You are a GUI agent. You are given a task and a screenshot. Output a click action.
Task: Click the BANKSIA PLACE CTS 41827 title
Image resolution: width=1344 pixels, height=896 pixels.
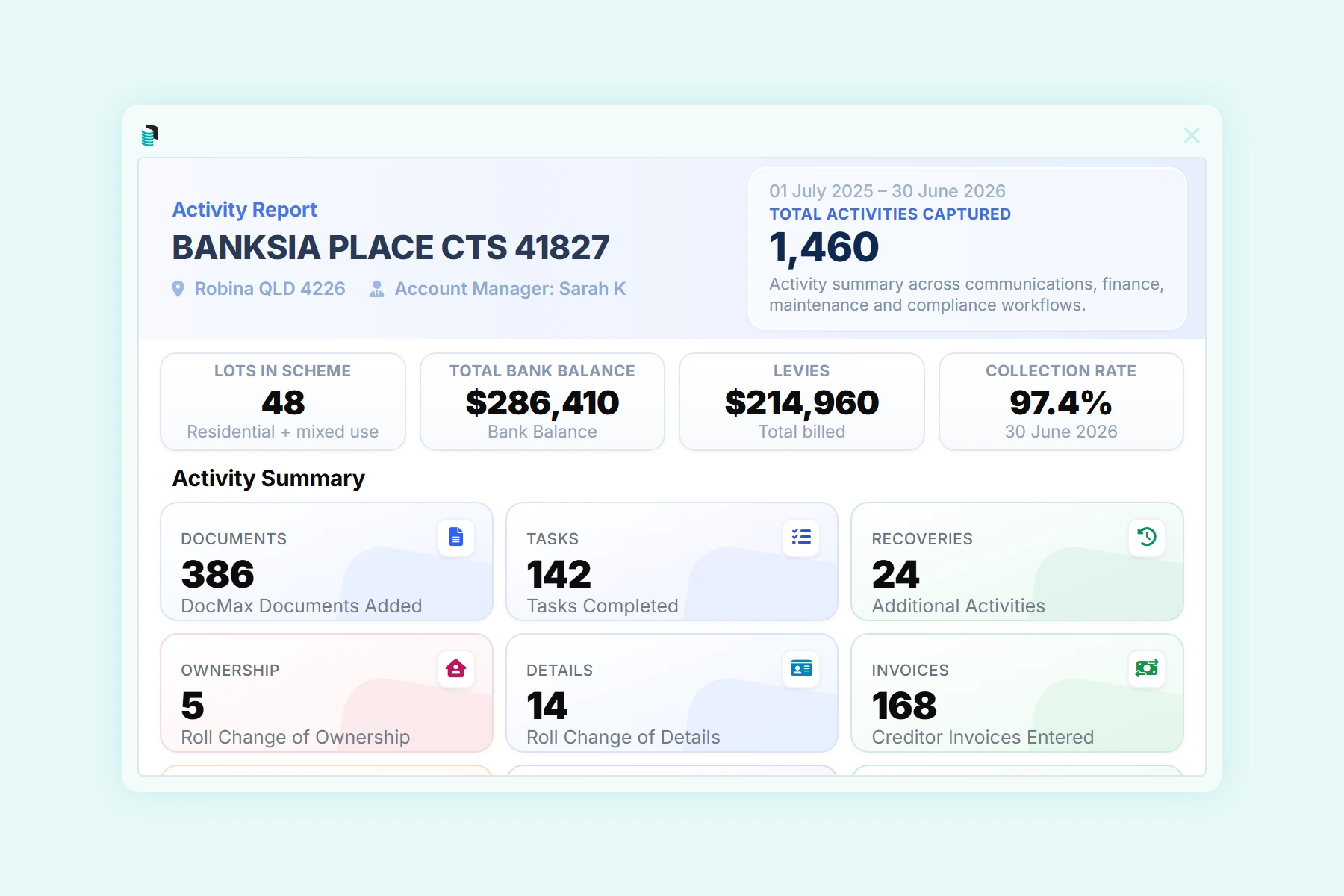coord(391,248)
